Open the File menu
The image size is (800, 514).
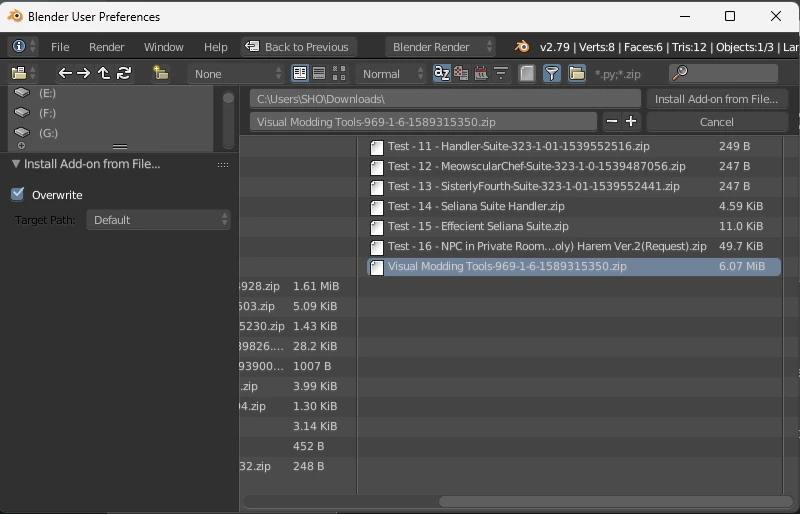coord(60,47)
